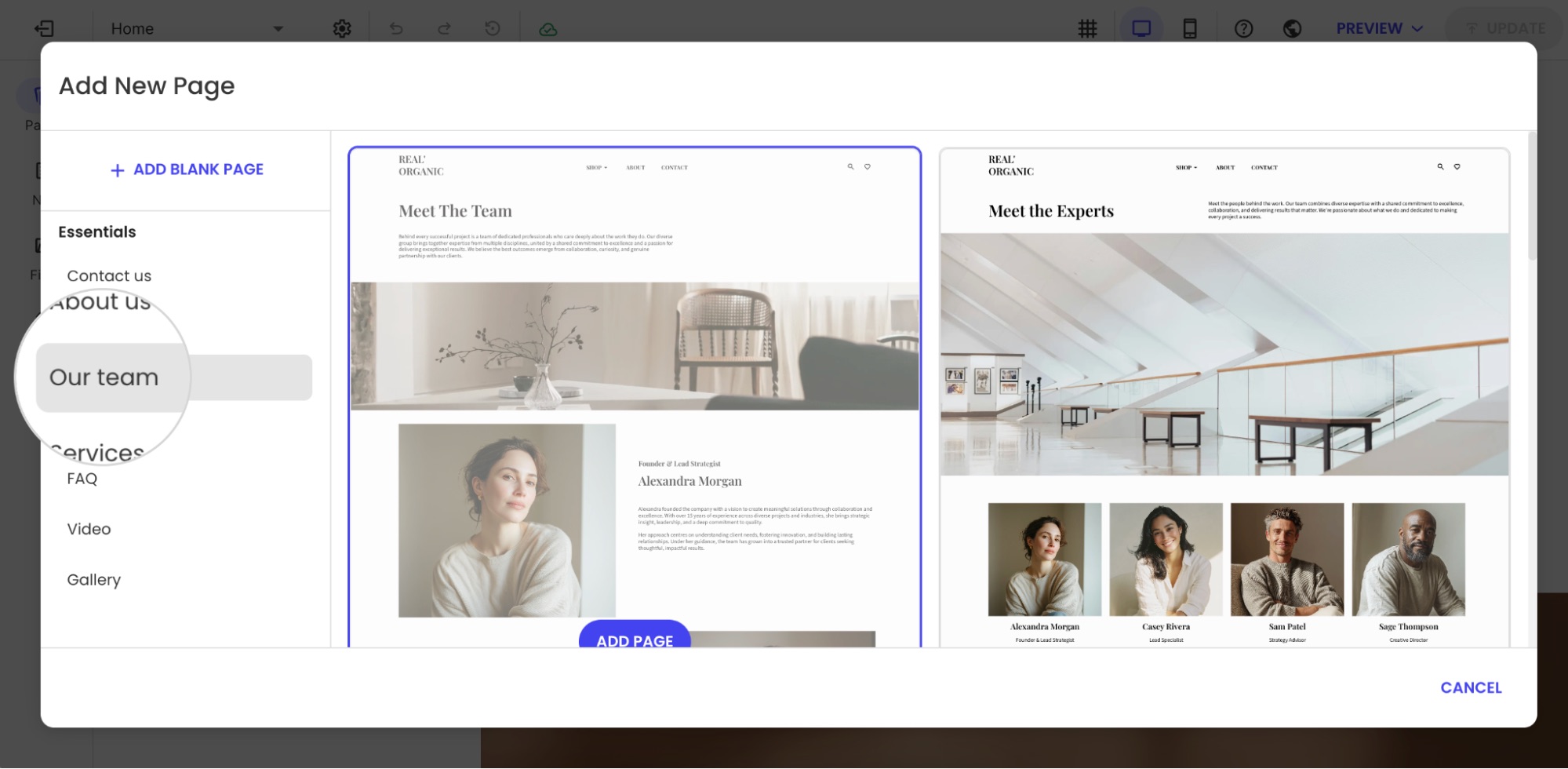This screenshot has height=769, width=1568.
Task: Click the Add New Page title
Action: tap(147, 86)
